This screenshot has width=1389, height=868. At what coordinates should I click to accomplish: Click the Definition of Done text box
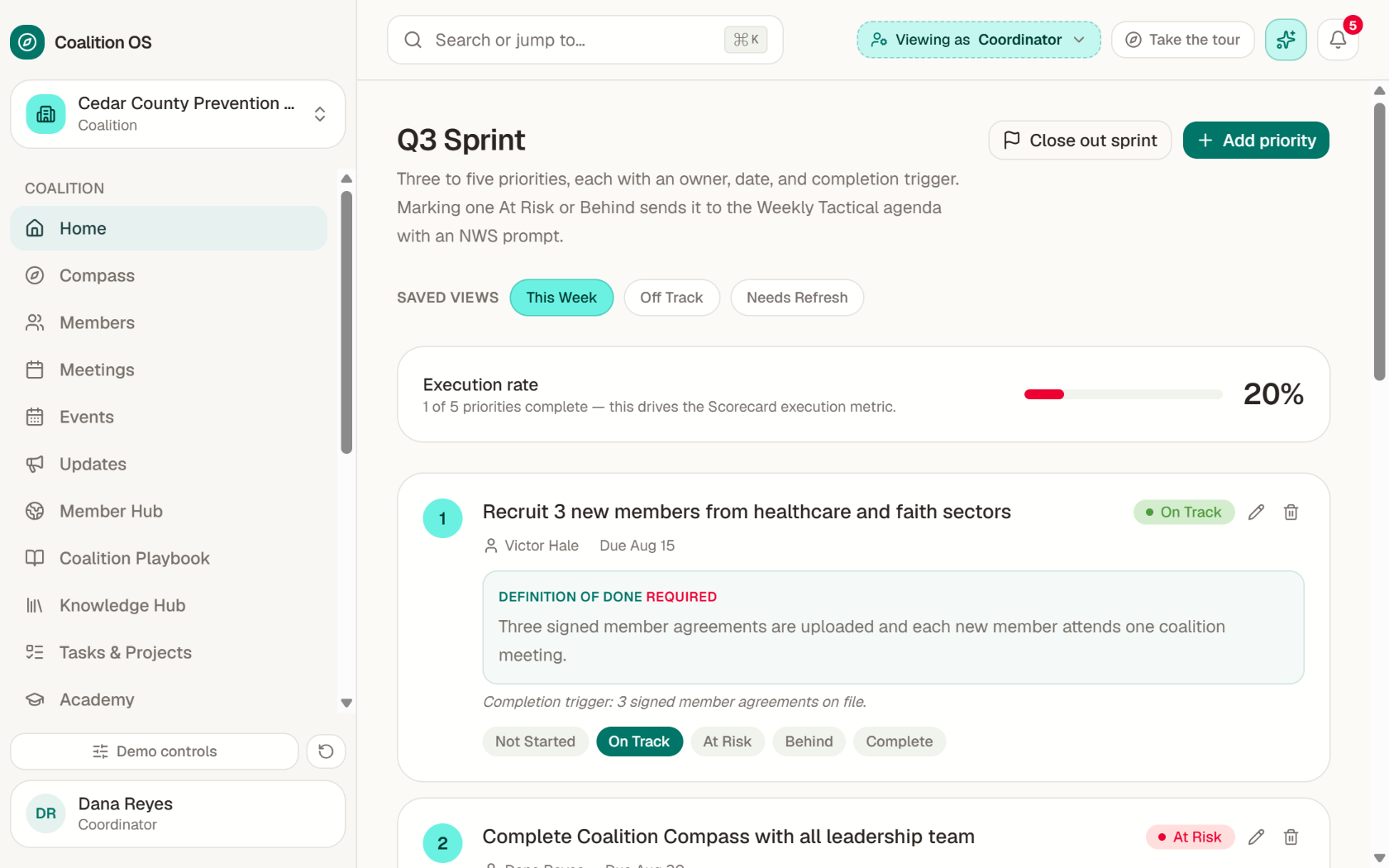click(x=893, y=627)
